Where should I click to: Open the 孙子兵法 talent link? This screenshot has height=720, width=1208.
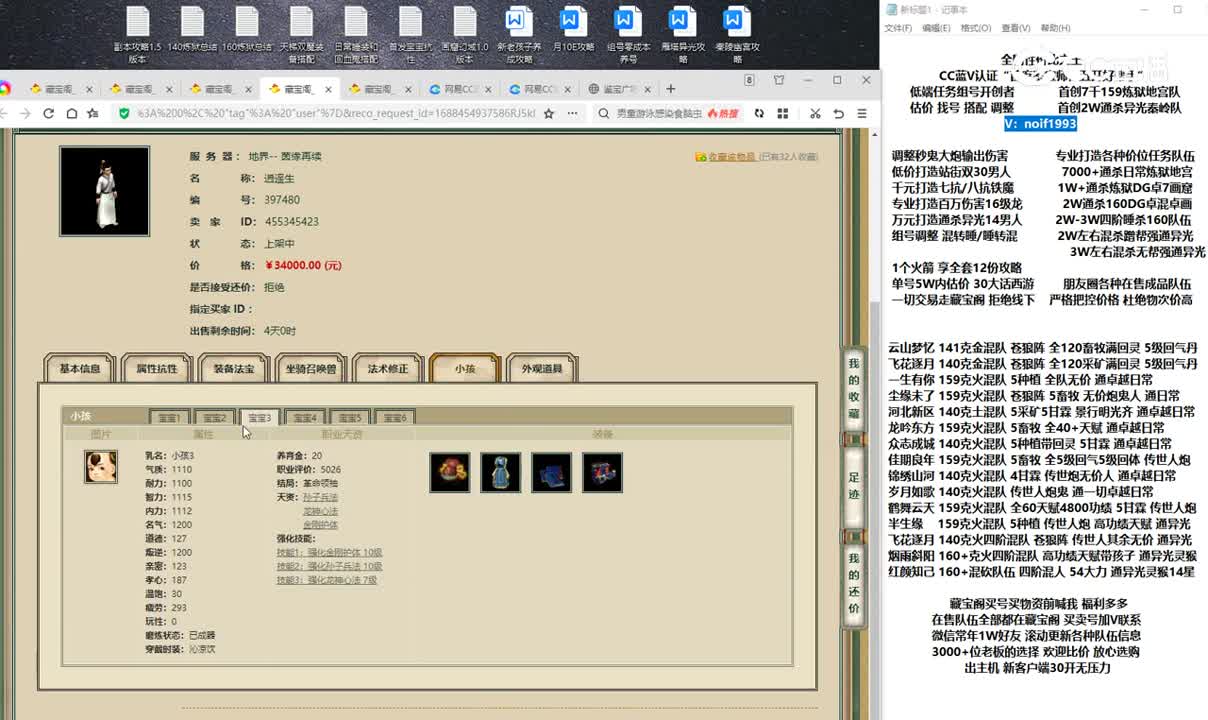pos(320,497)
